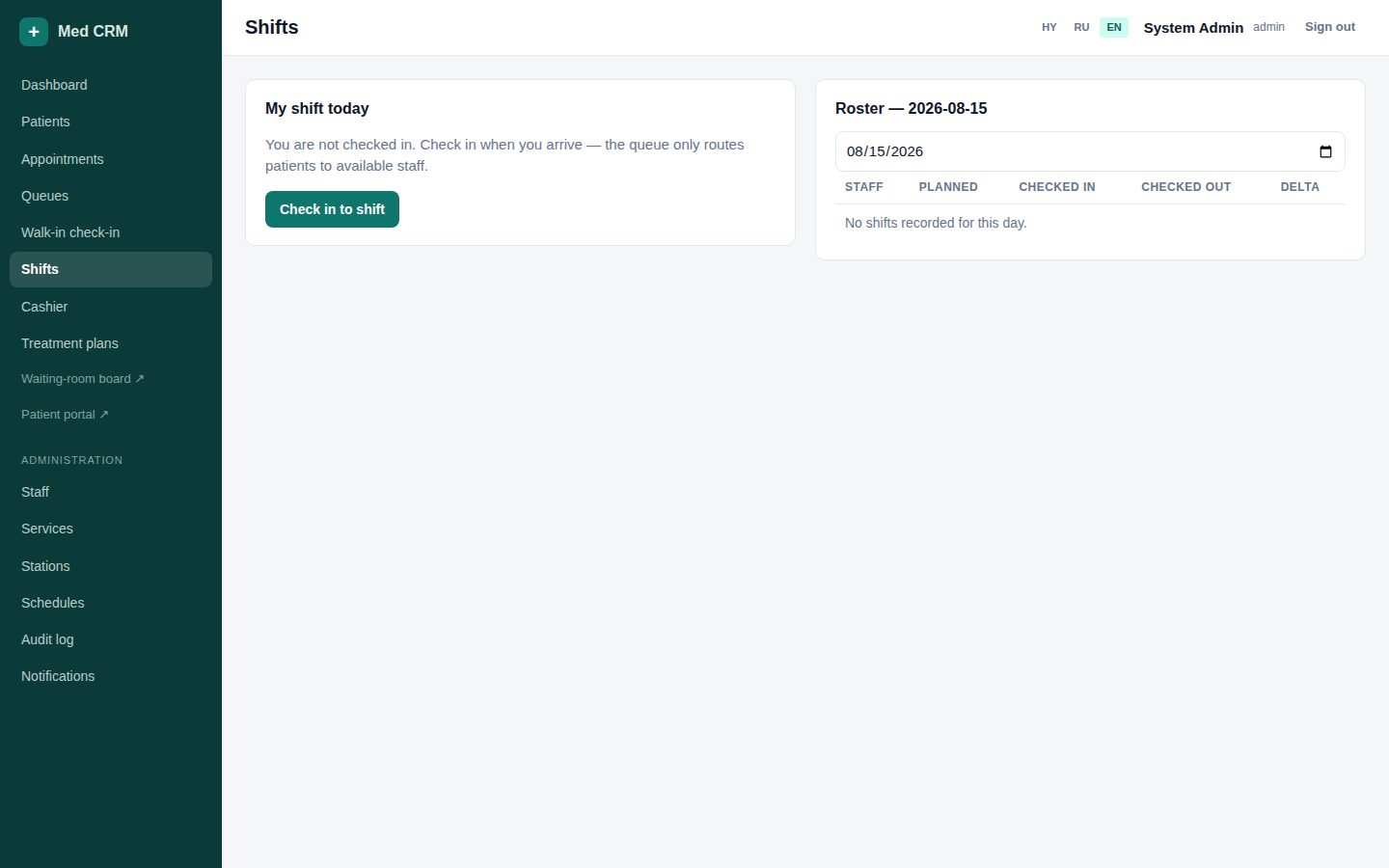
Task: Open Appointments section
Action: (111, 159)
